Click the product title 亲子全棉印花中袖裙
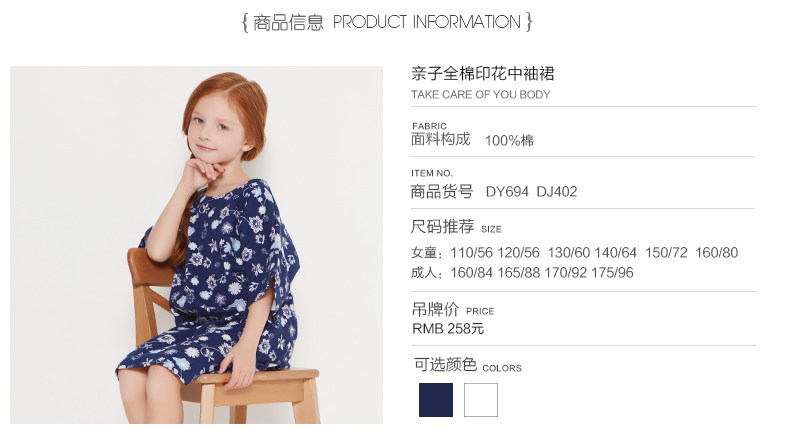The width and height of the screenshot is (790, 429). click(x=483, y=74)
